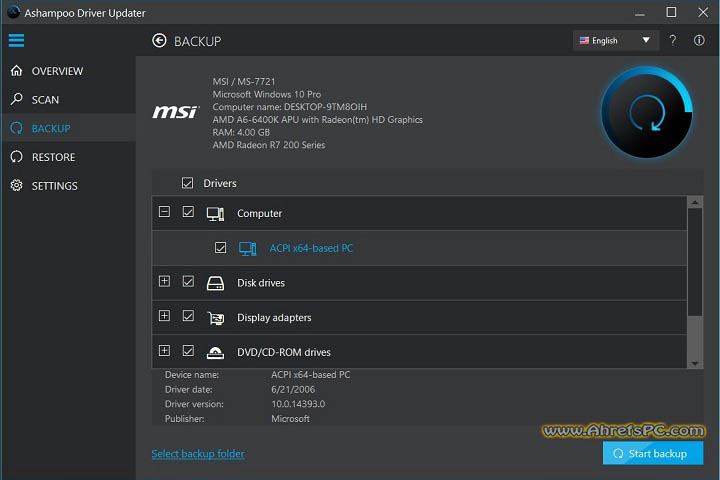Open the SETTINGS section

click(54, 186)
